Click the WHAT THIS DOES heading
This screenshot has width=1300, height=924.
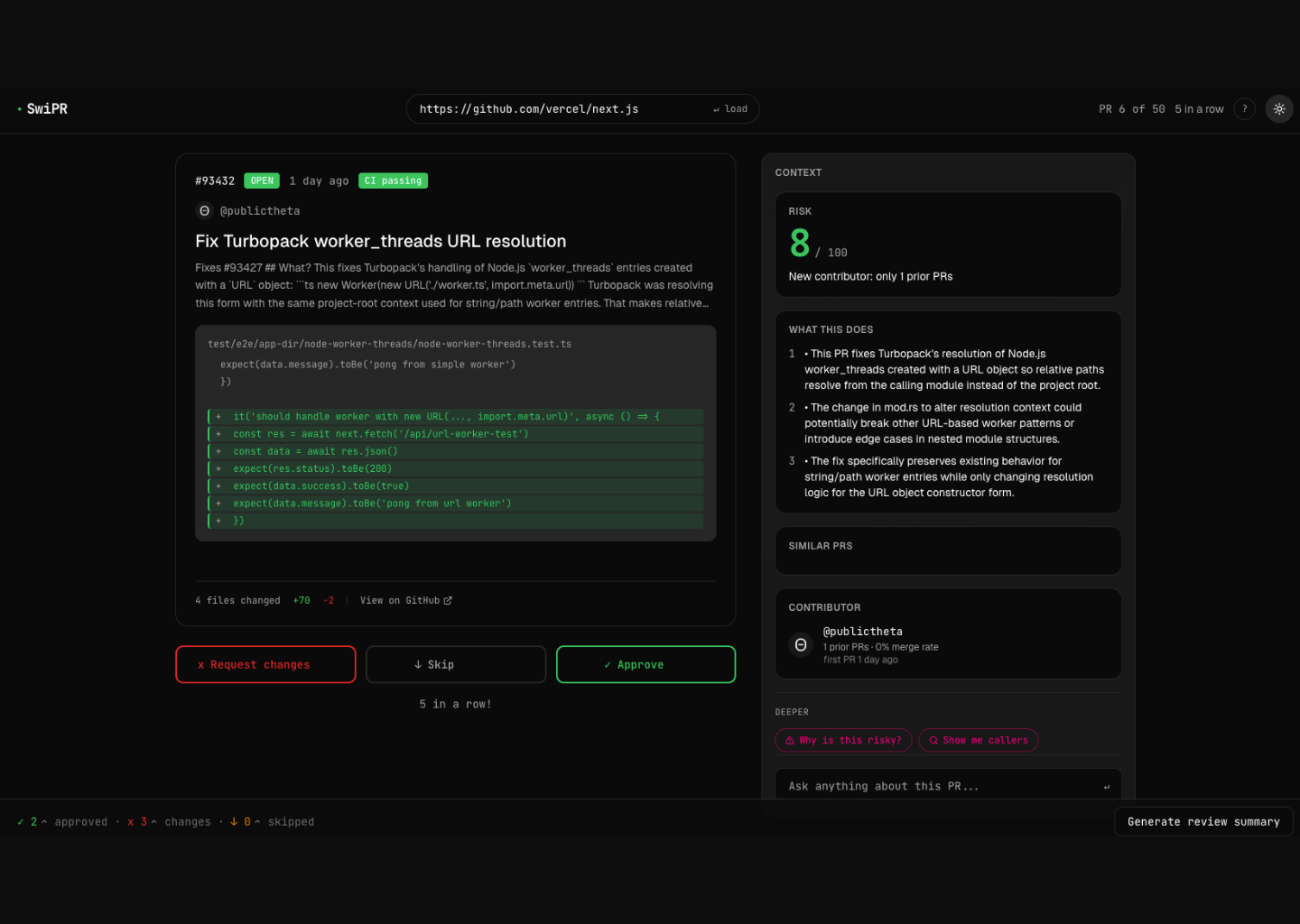[831, 330]
